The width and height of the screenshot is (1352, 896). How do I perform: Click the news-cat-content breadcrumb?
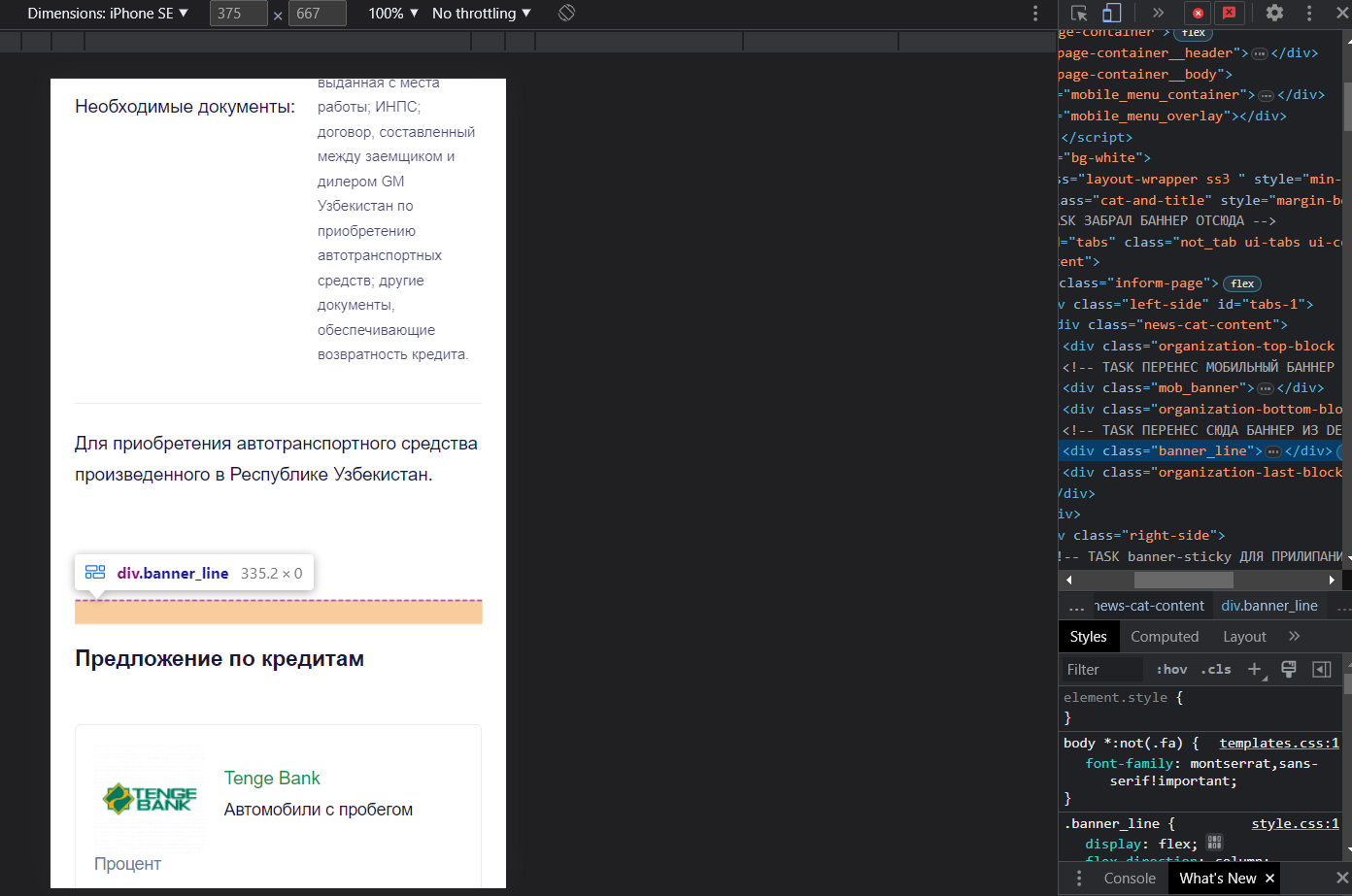pos(1149,606)
